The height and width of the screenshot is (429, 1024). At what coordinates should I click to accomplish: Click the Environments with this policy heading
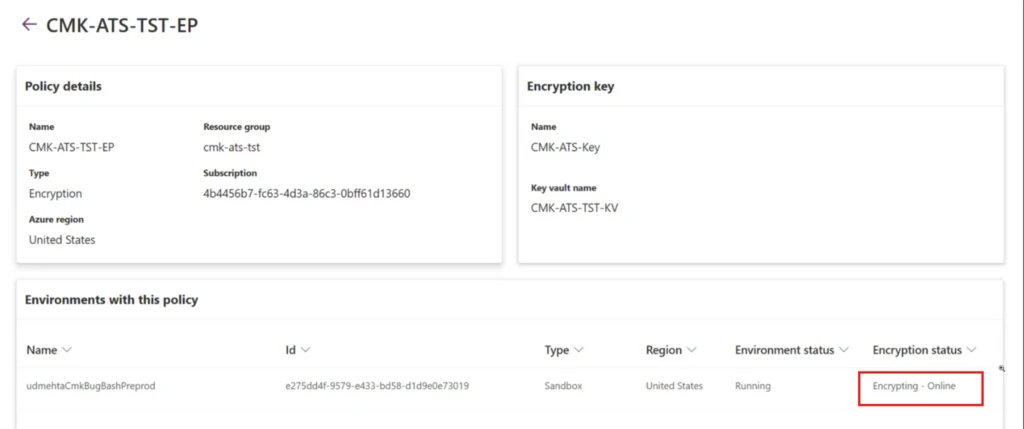[x=111, y=300]
